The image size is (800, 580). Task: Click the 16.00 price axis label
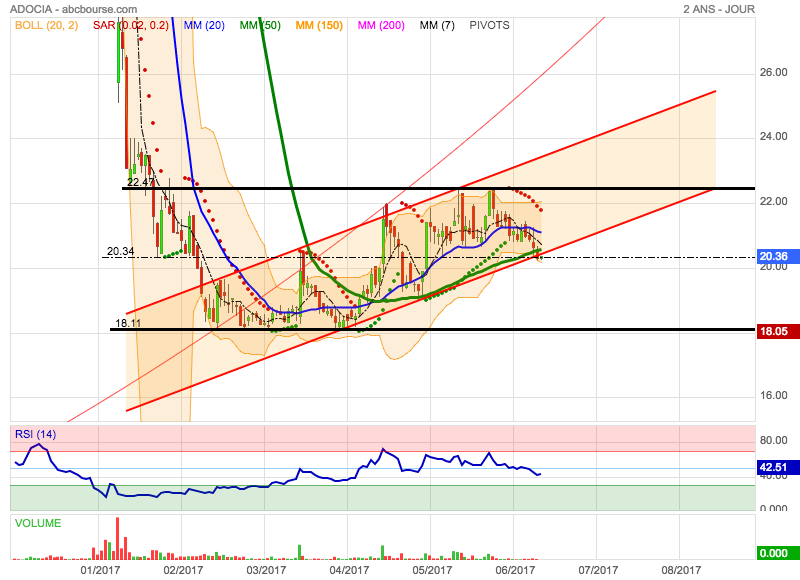[x=773, y=395]
